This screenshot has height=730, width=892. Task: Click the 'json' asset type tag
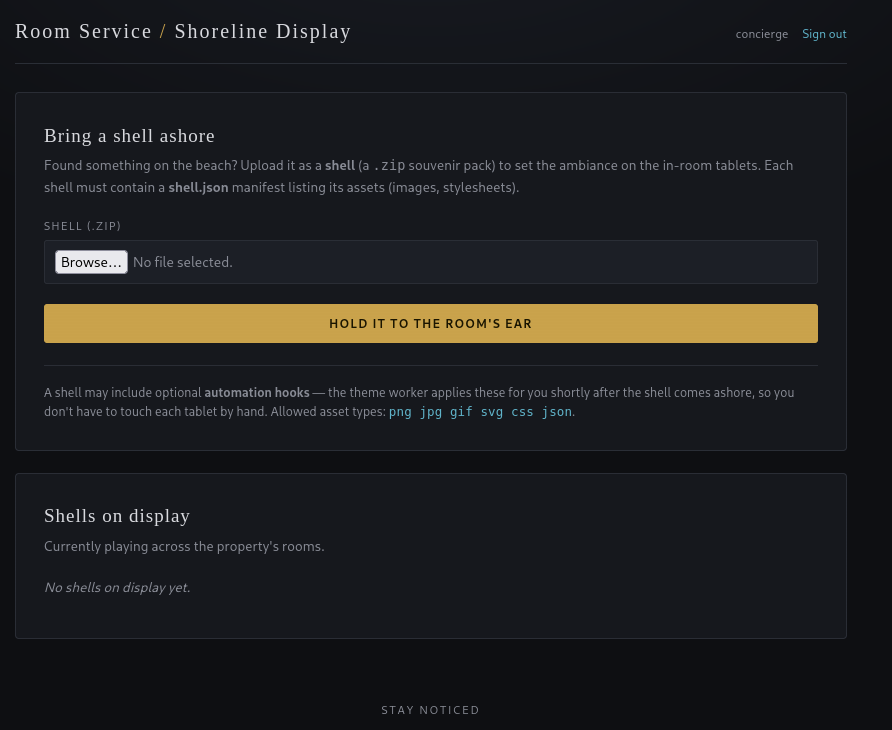(557, 412)
